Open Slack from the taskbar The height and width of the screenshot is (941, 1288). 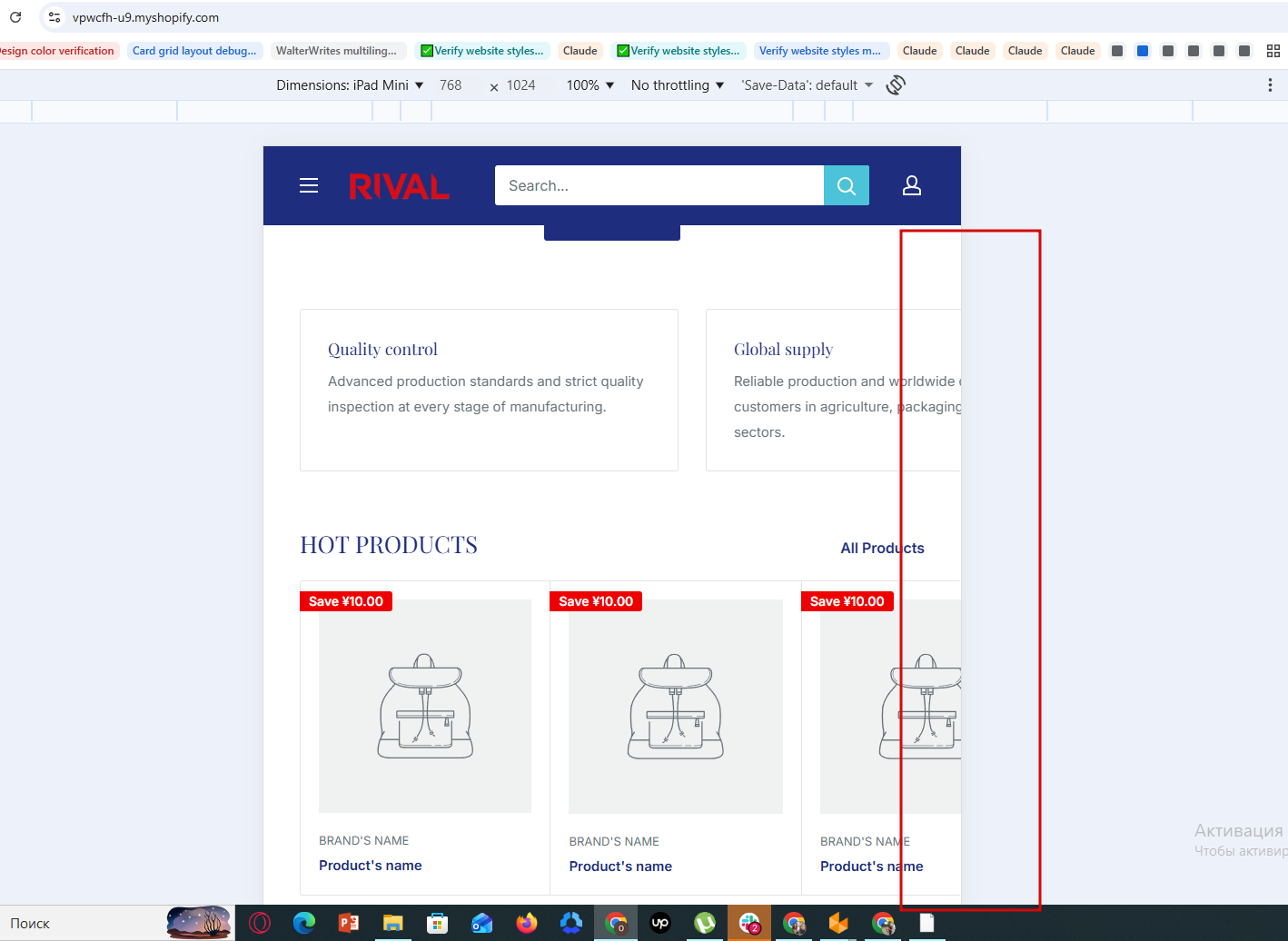[x=749, y=923]
